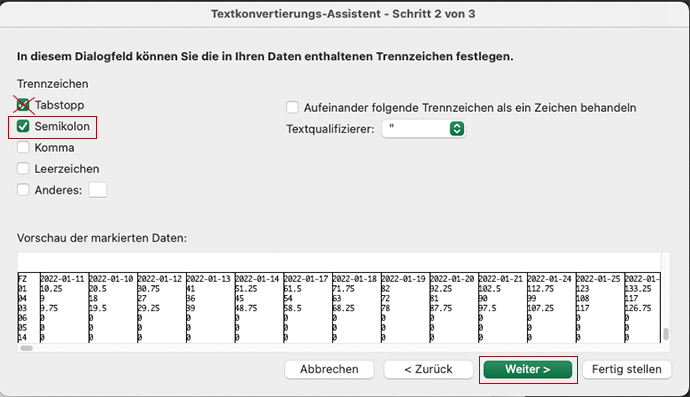Check Aufeinander folgende Trennzeichen option
The height and width of the screenshot is (397, 690).
(x=292, y=107)
